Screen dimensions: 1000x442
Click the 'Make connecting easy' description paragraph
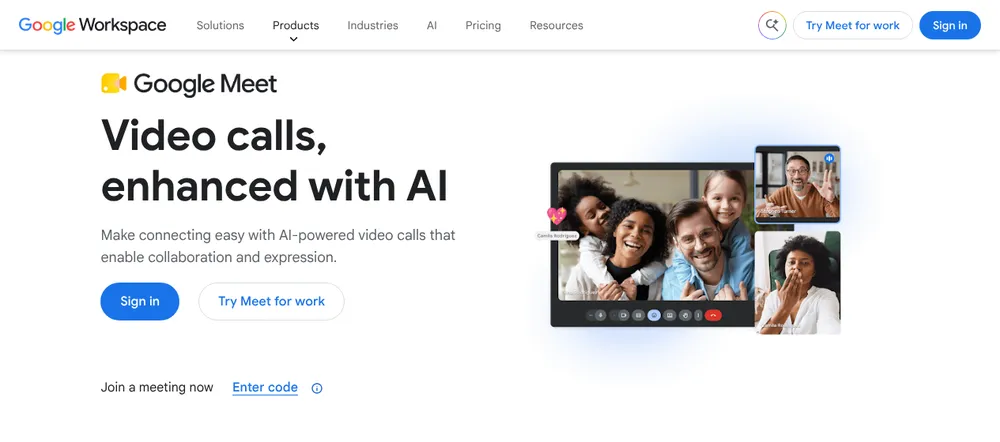[278, 246]
